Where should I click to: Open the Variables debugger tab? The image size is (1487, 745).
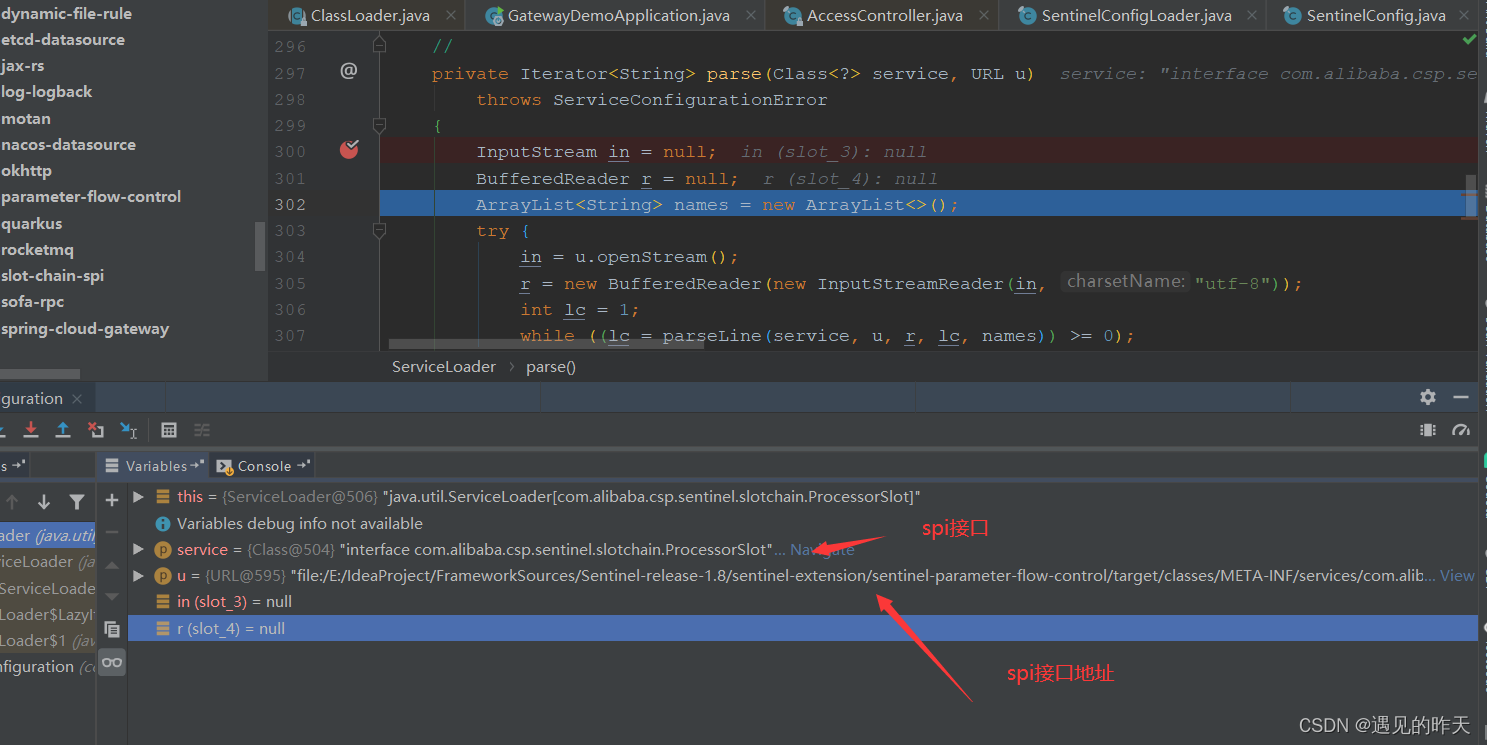154,466
